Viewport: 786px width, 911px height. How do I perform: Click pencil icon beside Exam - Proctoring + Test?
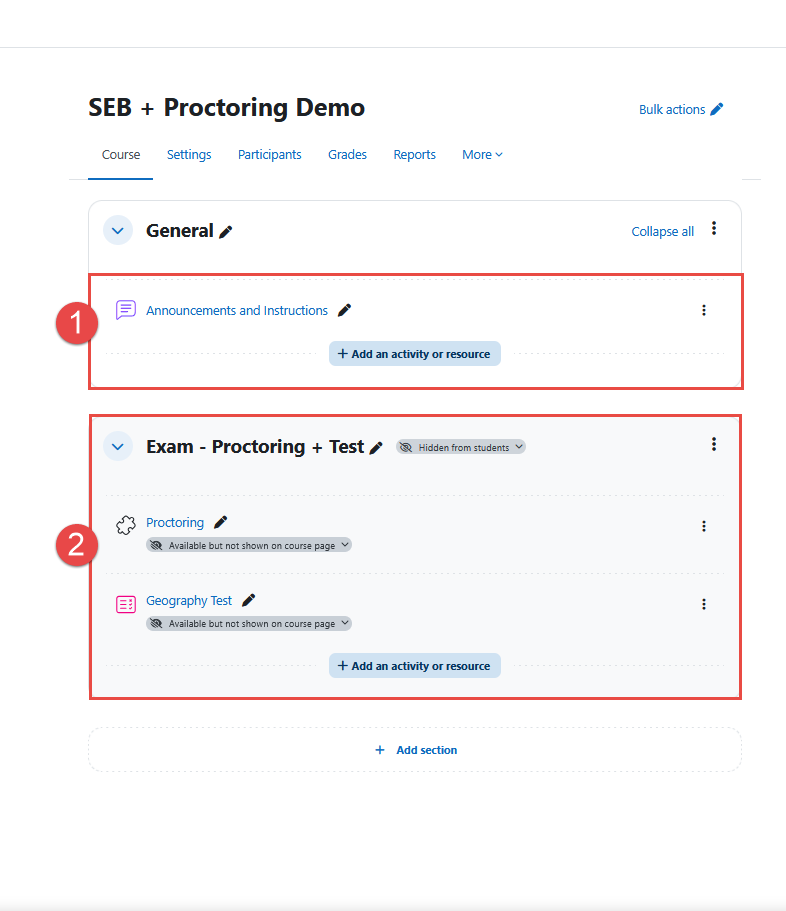pyautogui.click(x=376, y=448)
